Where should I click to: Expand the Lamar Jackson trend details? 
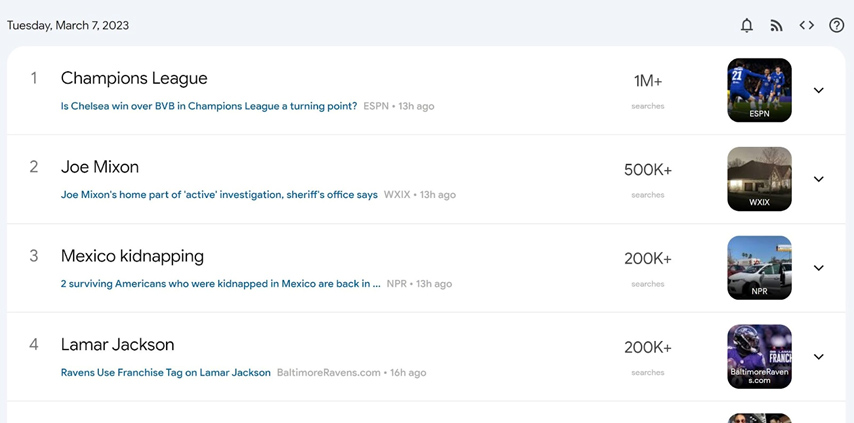point(818,356)
